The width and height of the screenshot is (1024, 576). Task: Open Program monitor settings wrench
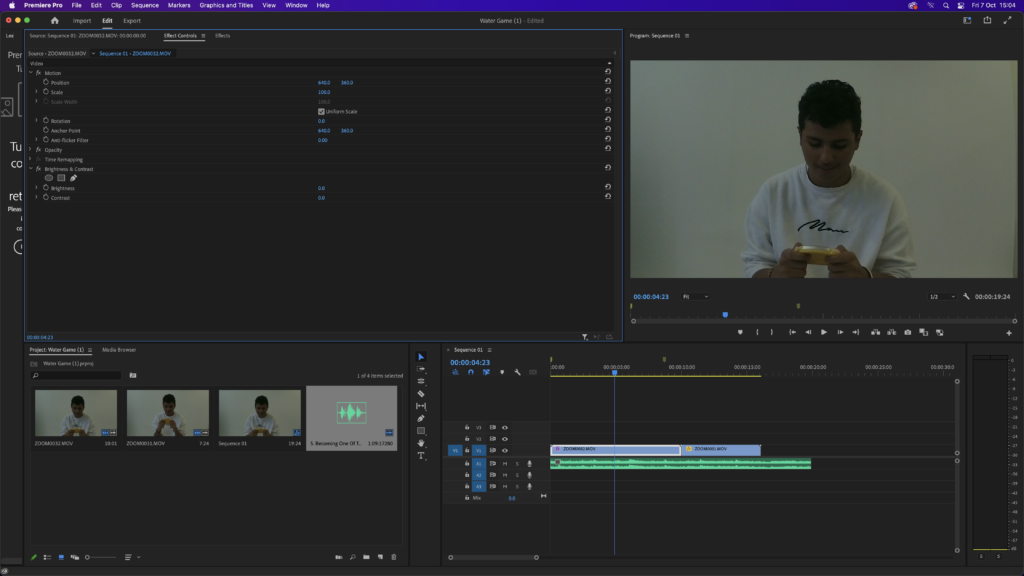pos(967,296)
